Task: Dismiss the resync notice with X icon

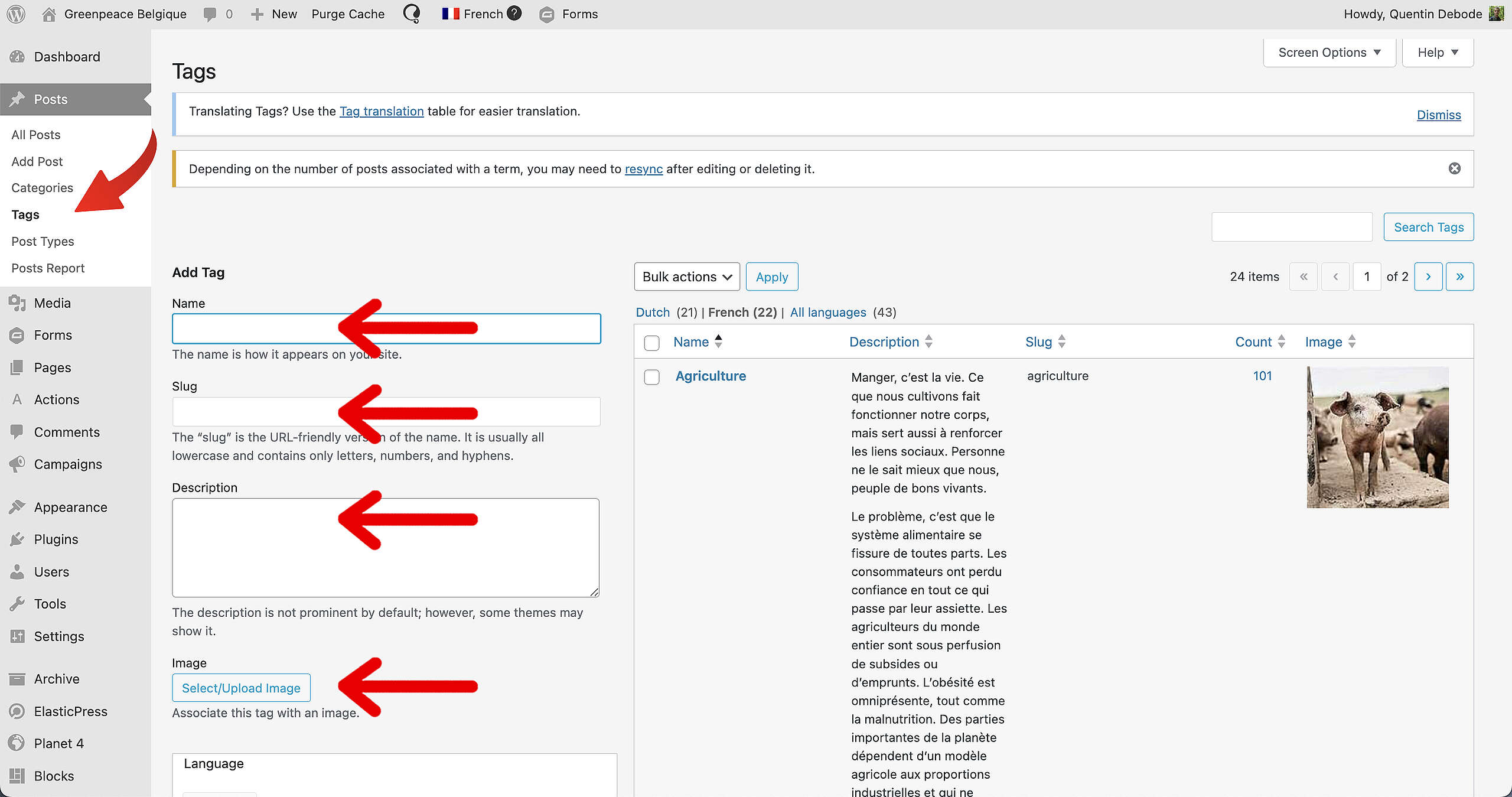Action: pyautogui.click(x=1454, y=169)
